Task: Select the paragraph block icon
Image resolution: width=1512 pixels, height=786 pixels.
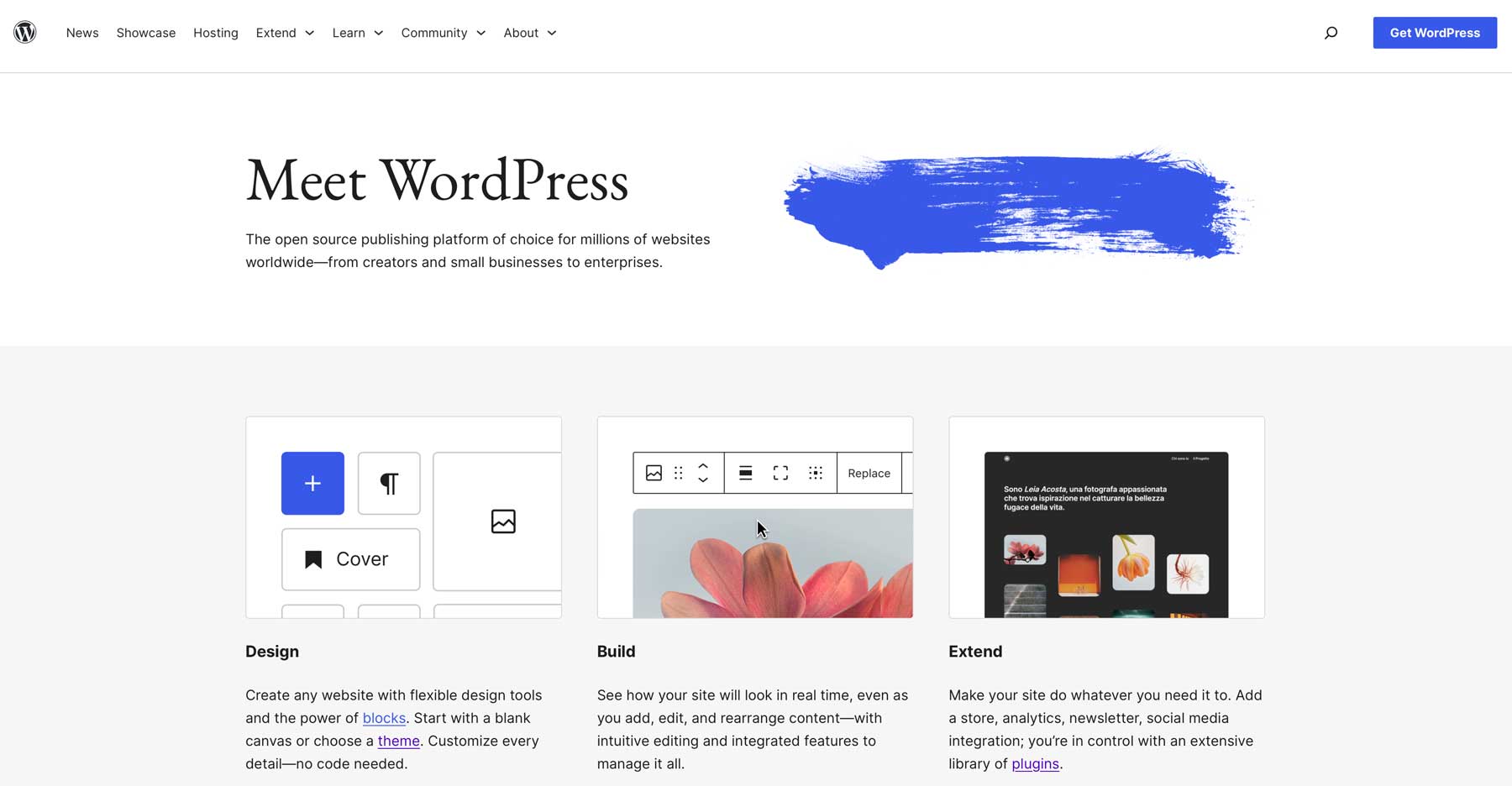Action: (389, 483)
